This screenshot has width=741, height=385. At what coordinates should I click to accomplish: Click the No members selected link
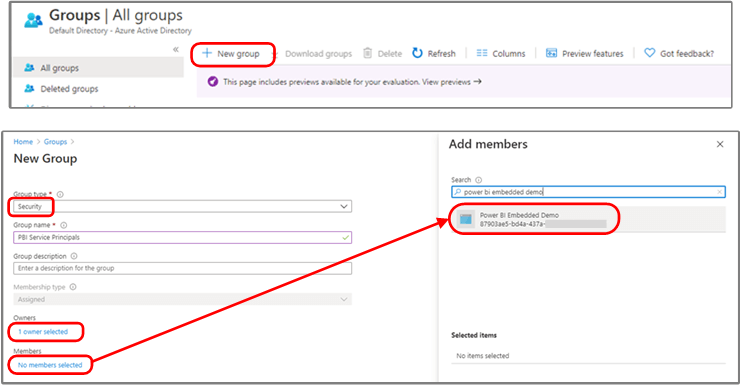coord(50,365)
